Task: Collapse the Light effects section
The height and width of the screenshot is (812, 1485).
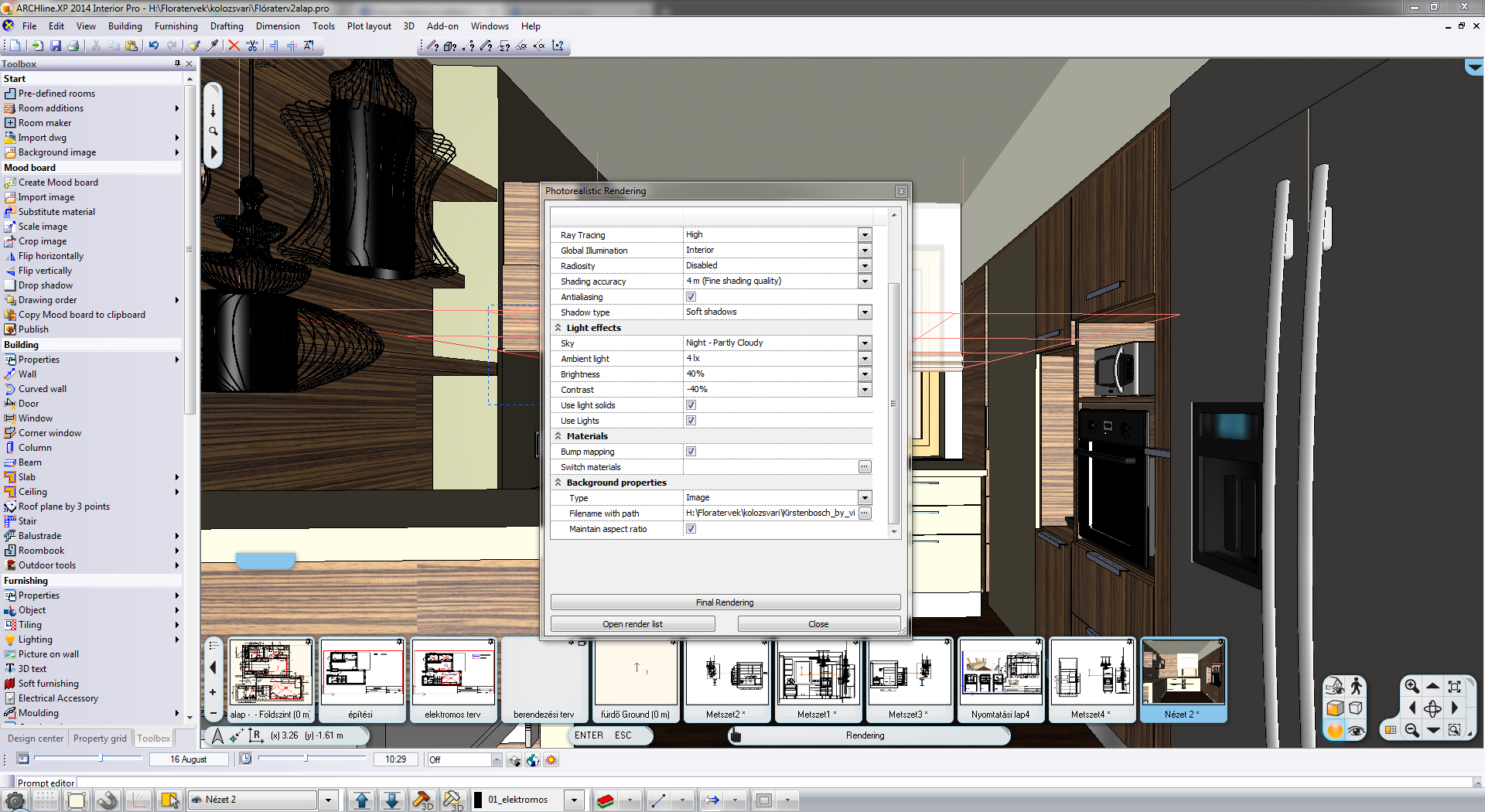Action: pyautogui.click(x=558, y=328)
